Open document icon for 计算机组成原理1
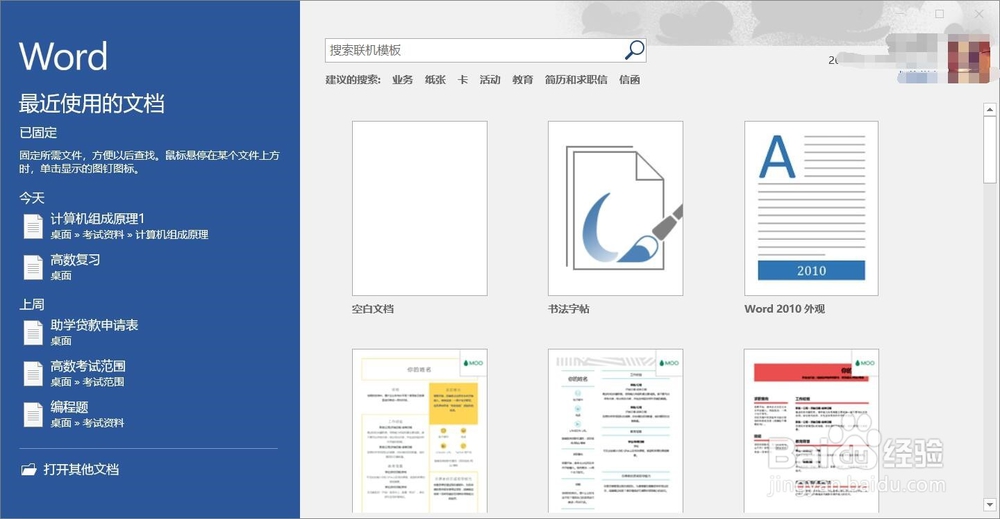The height and width of the screenshot is (519, 1000). coord(33,226)
